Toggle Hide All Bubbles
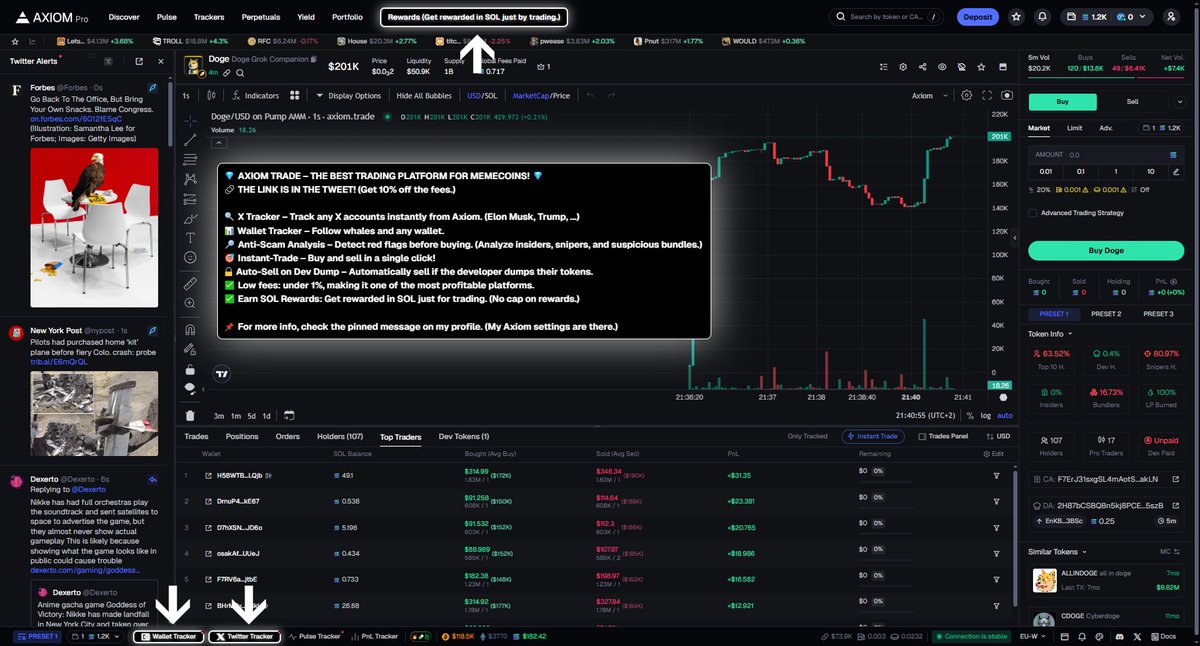The height and width of the screenshot is (646, 1200). (x=425, y=95)
